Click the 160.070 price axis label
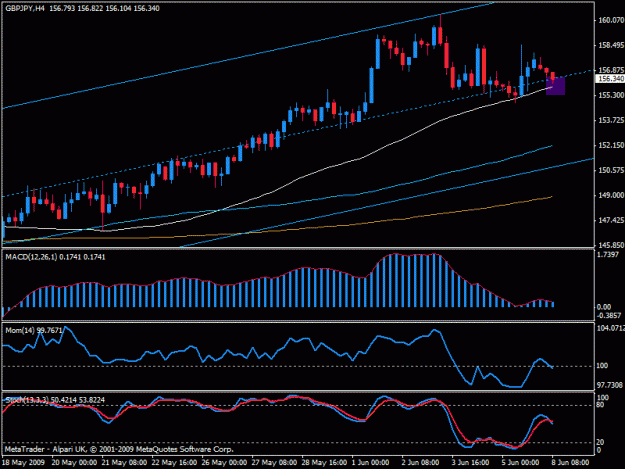Image resolution: width=625 pixels, height=469 pixels. (611, 20)
